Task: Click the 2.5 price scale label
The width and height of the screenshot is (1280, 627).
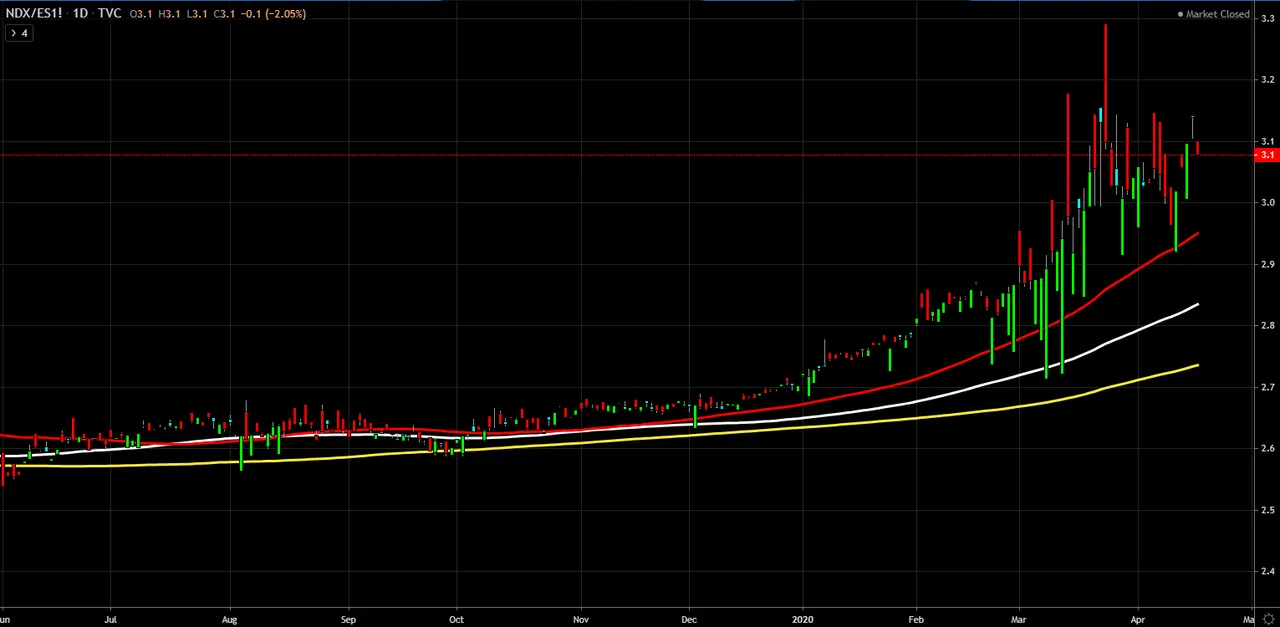Action: click(1267, 510)
